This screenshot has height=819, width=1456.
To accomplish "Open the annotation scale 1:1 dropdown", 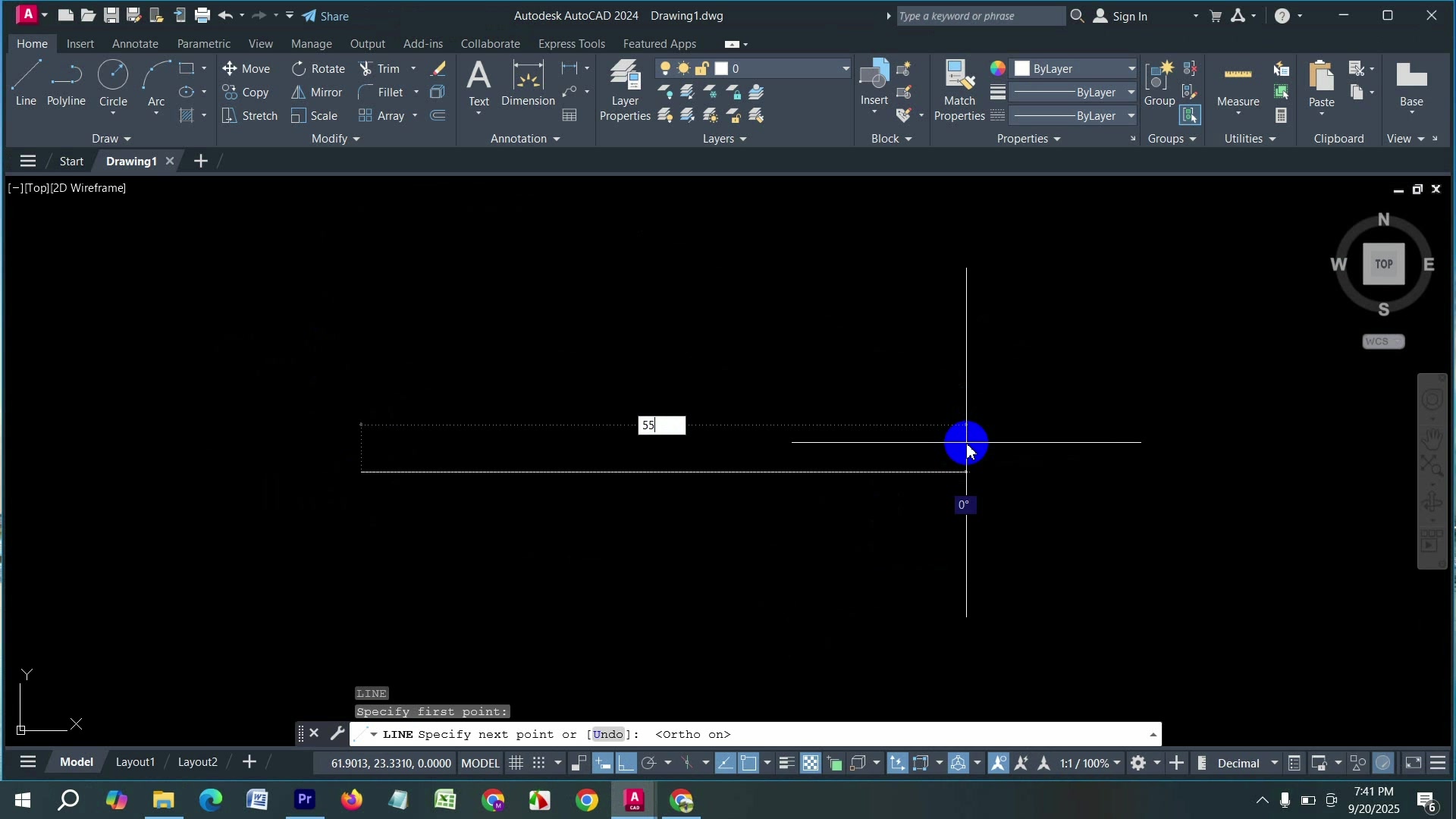I will coord(1090,764).
